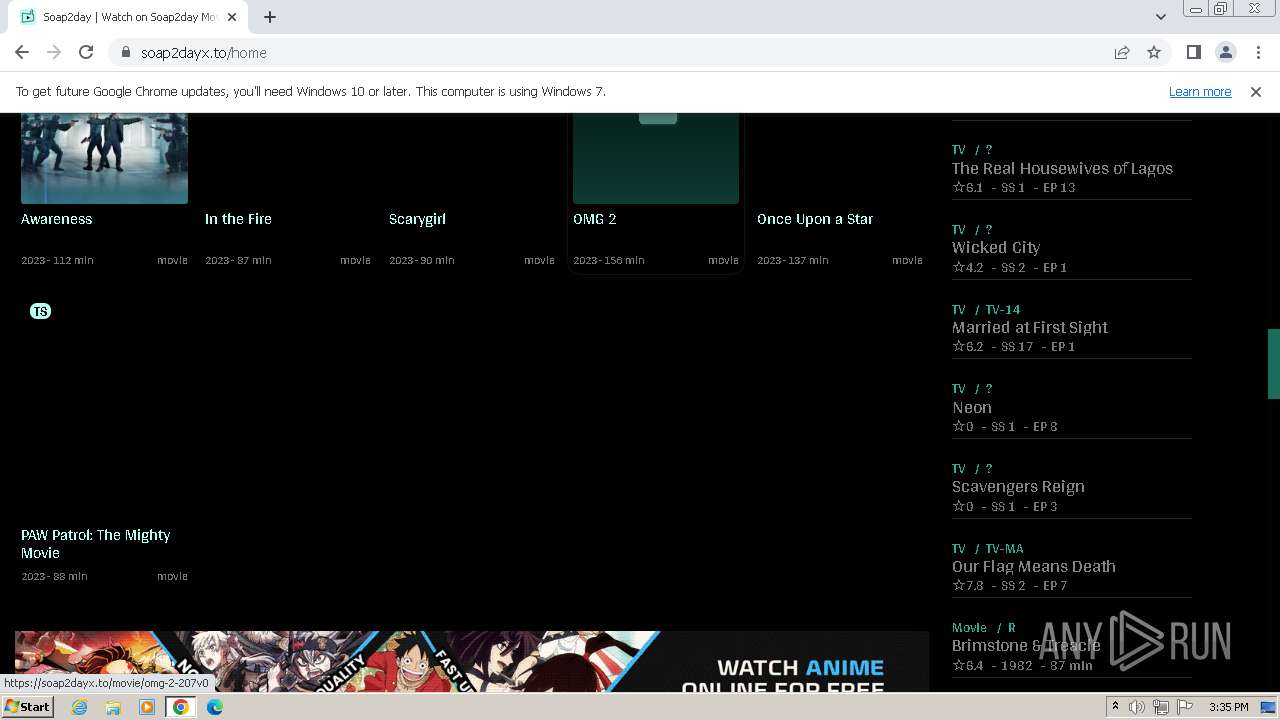Share this page using the share icon
The width and height of the screenshot is (1280, 720).
1122,53
